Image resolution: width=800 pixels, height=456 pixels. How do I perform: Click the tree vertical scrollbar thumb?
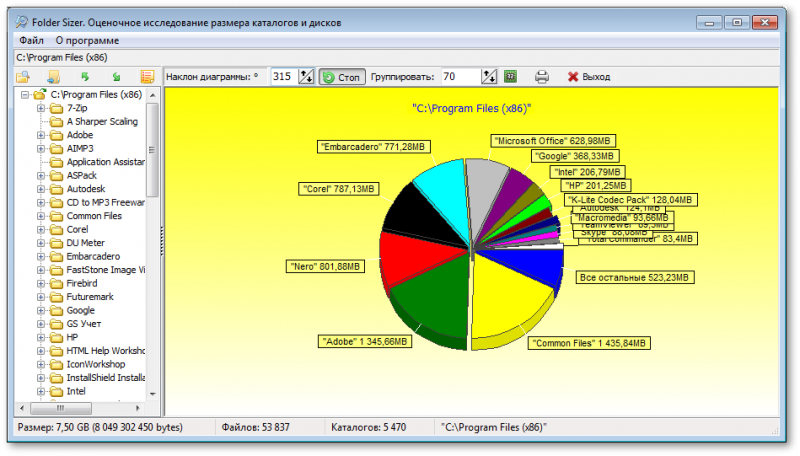[152, 149]
